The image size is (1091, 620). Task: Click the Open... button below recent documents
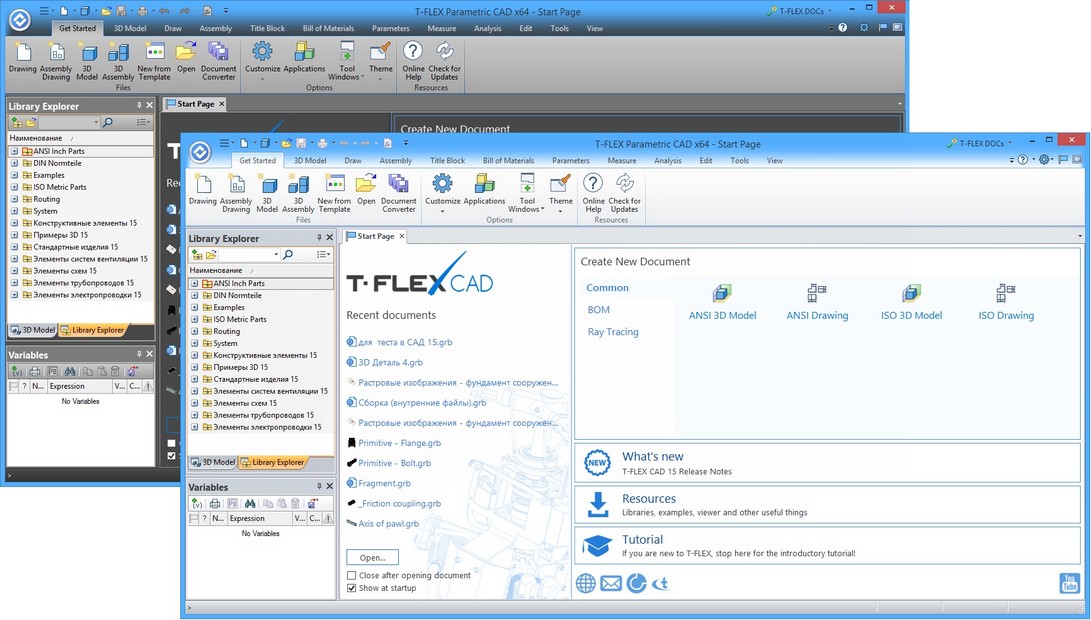click(372, 557)
